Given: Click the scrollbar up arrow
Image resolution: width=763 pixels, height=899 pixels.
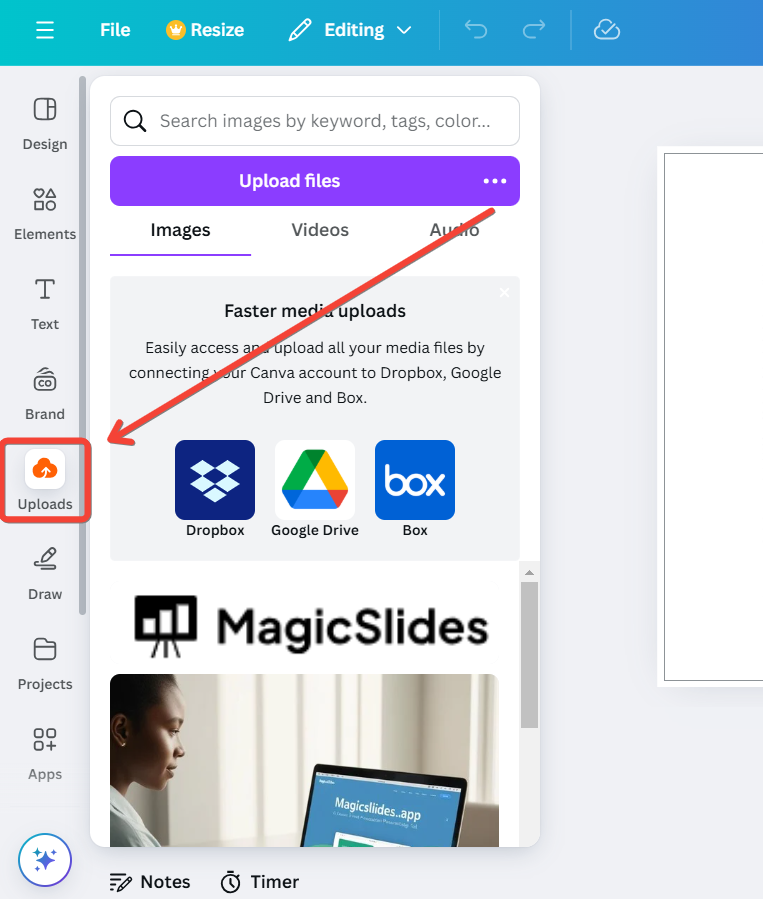Looking at the screenshot, I should 529,572.
